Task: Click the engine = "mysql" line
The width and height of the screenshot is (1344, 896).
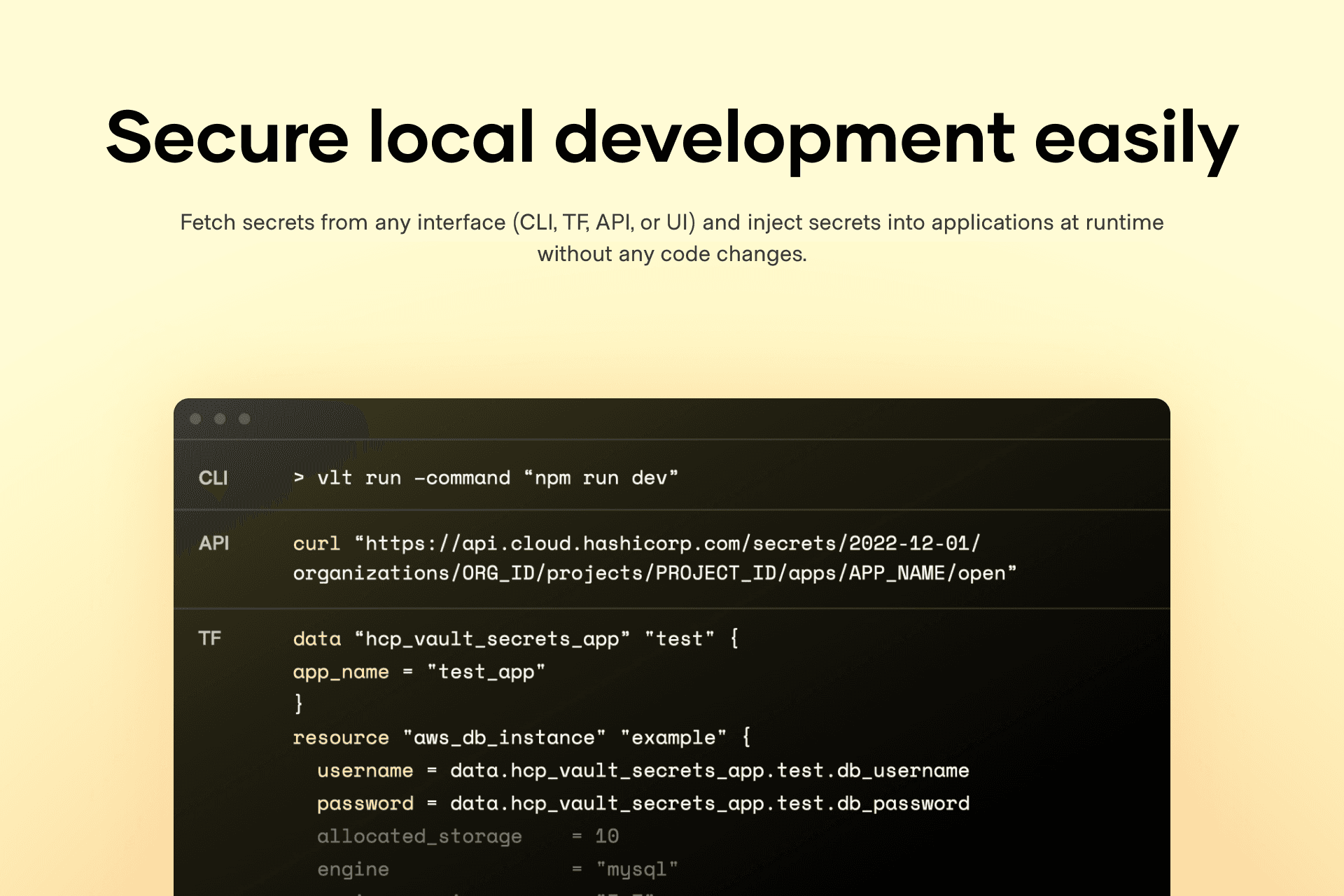Action: (x=497, y=869)
